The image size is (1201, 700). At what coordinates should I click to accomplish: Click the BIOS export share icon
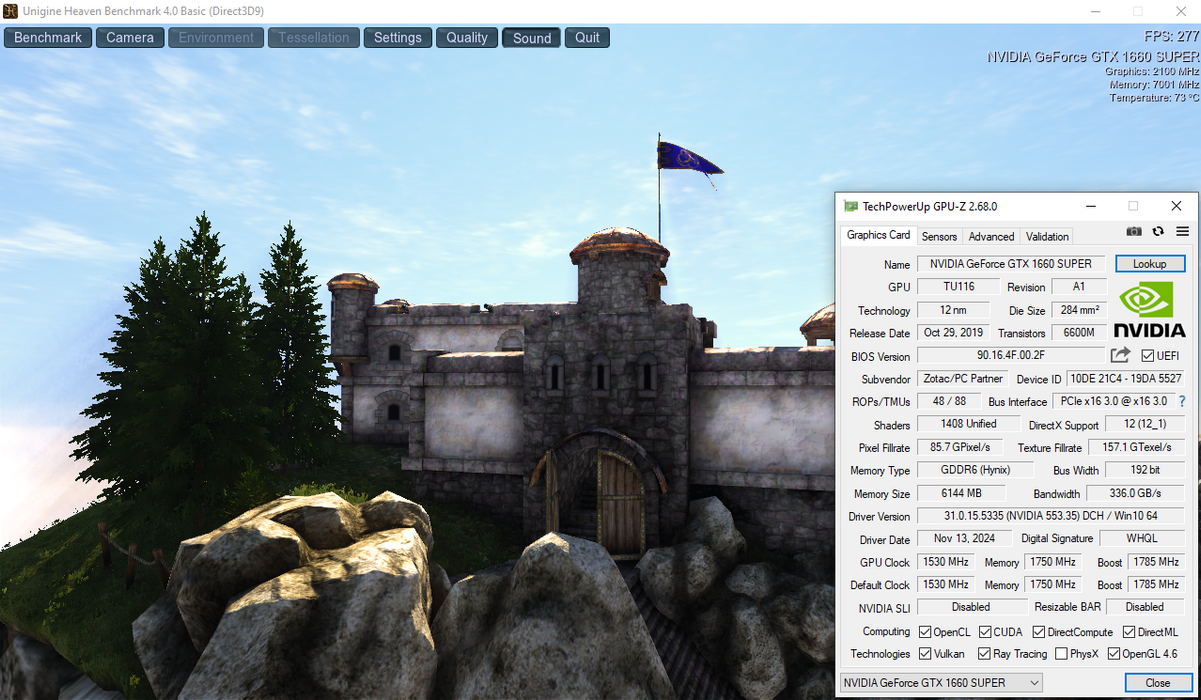click(x=1120, y=355)
